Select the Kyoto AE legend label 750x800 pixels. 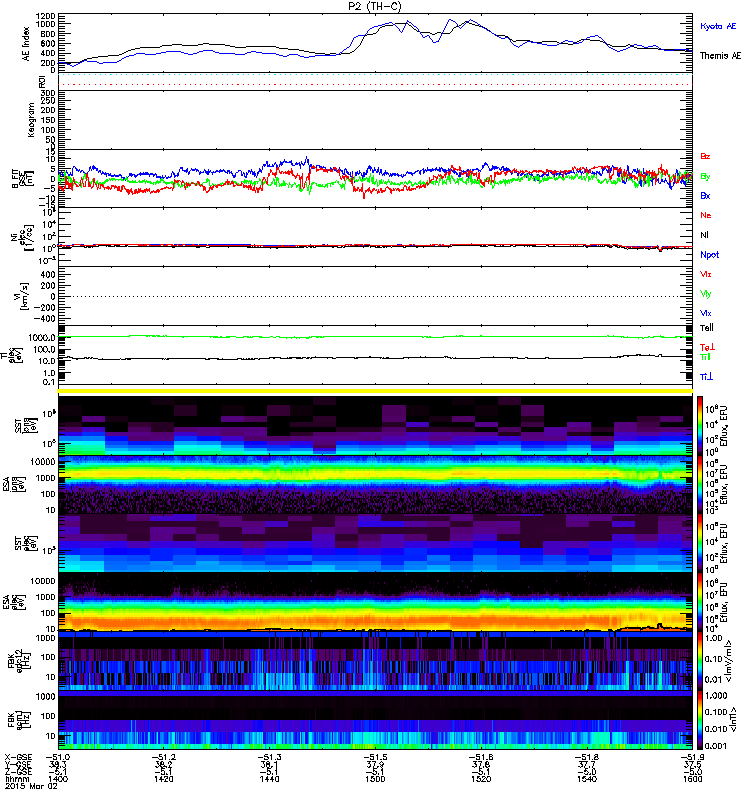(x=718, y=26)
